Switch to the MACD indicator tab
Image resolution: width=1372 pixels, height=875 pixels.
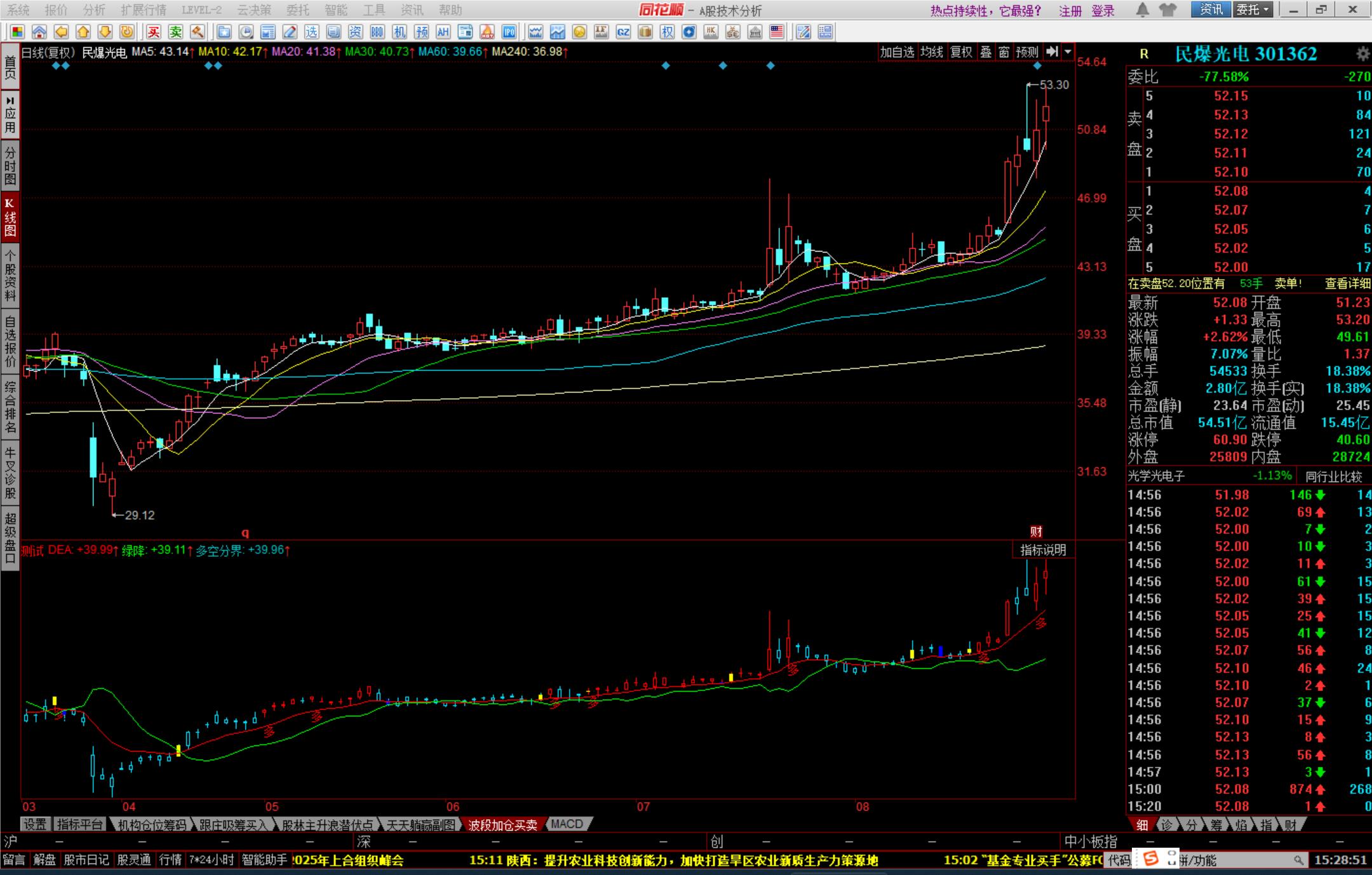pyautogui.click(x=567, y=824)
